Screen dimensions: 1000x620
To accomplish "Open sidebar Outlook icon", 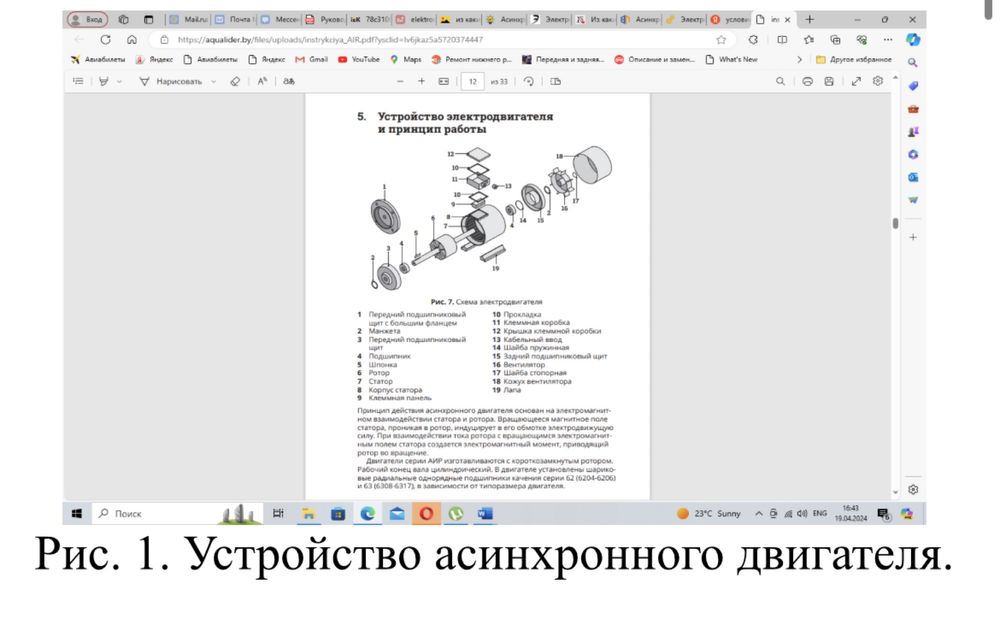I will pyautogui.click(x=913, y=177).
